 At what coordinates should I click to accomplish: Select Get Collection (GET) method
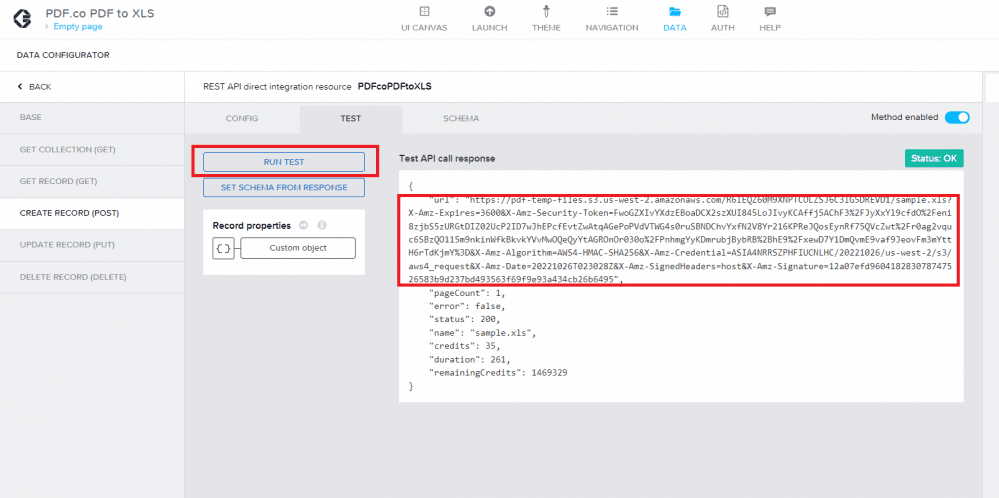click(x=68, y=150)
